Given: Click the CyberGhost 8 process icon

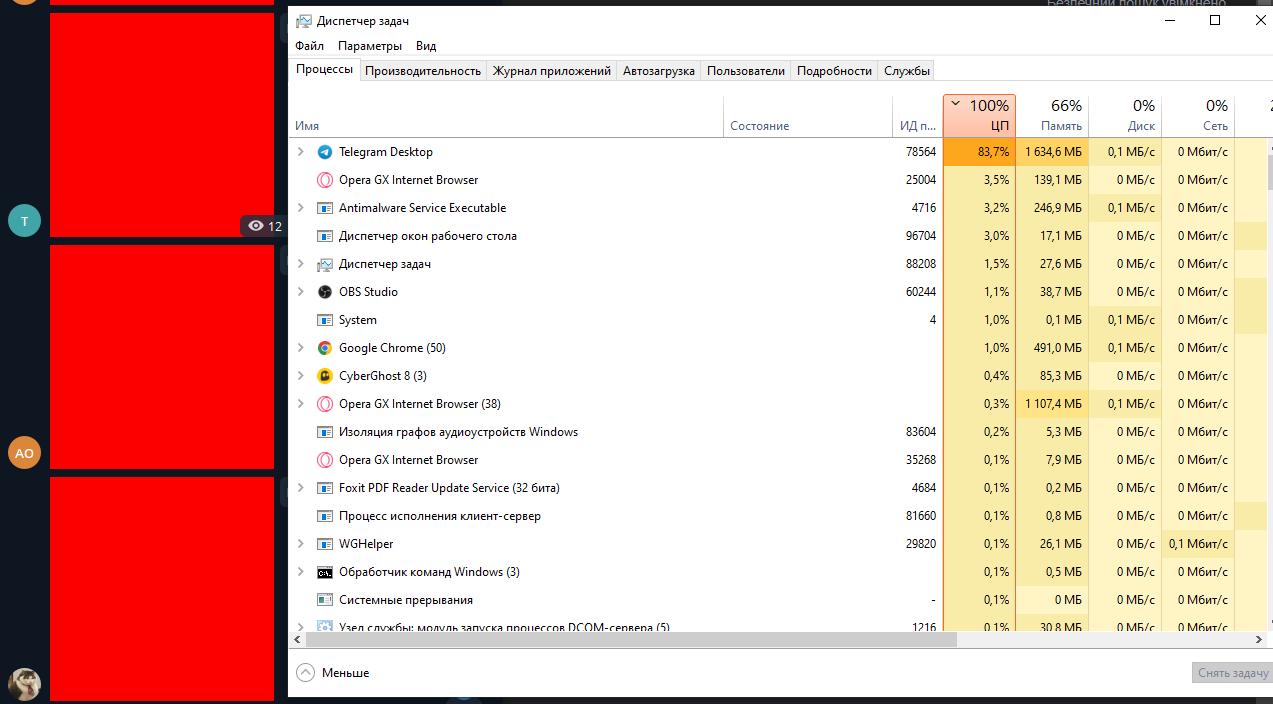Looking at the screenshot, I should point(324,376).
